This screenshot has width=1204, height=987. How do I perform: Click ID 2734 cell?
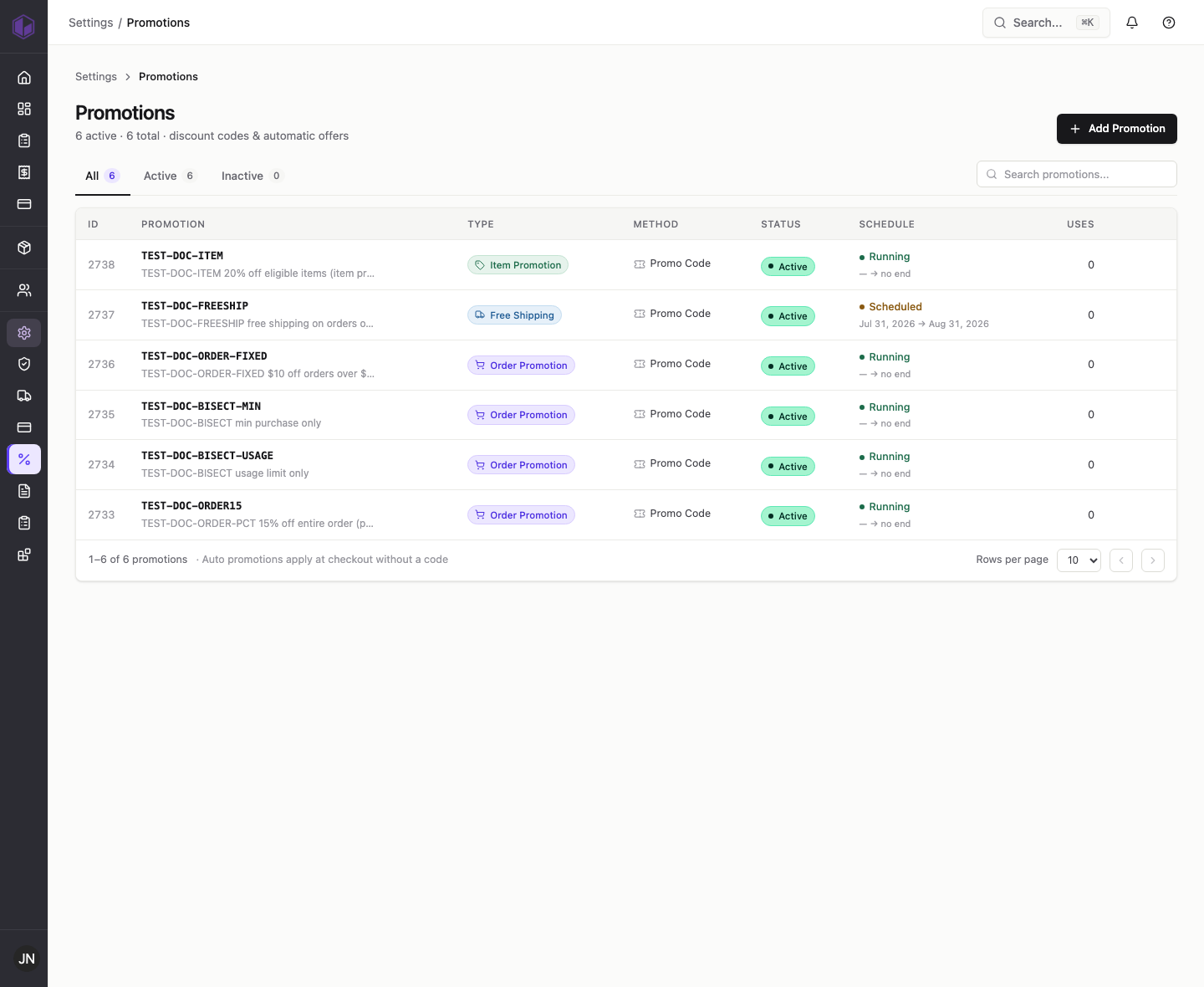coord(101,465)
